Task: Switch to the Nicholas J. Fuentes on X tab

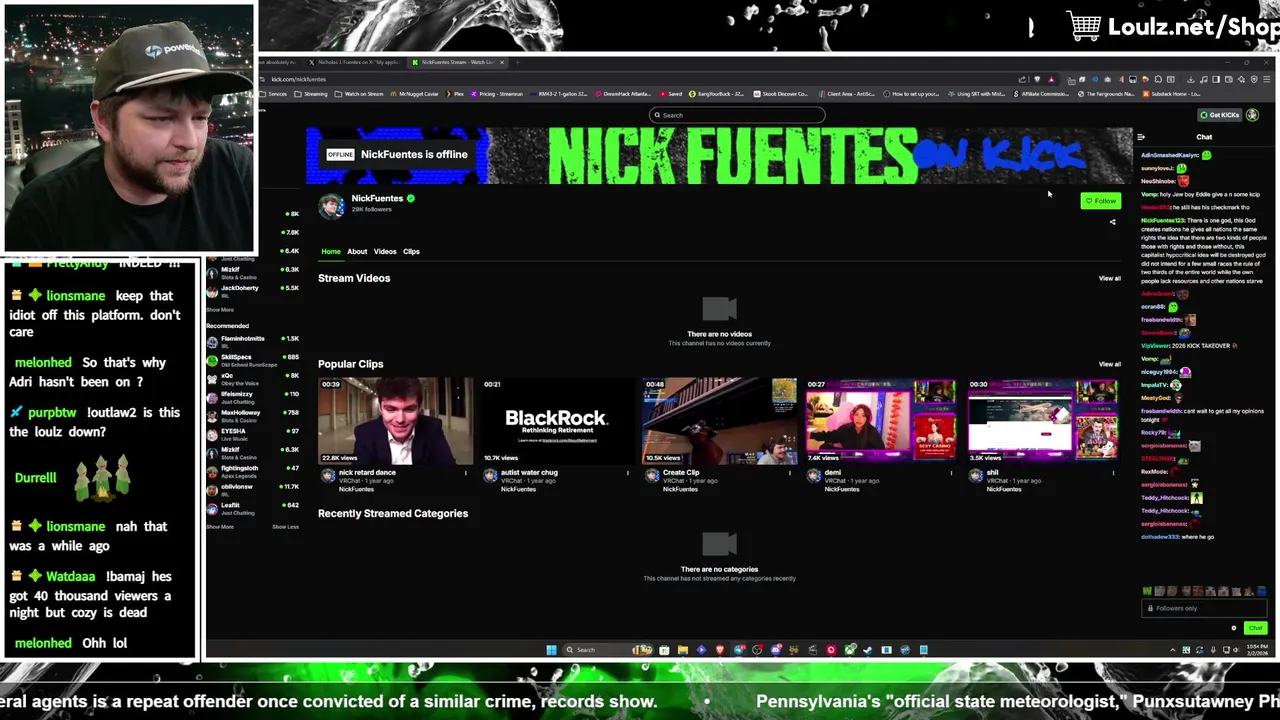Action: (355, 62)
